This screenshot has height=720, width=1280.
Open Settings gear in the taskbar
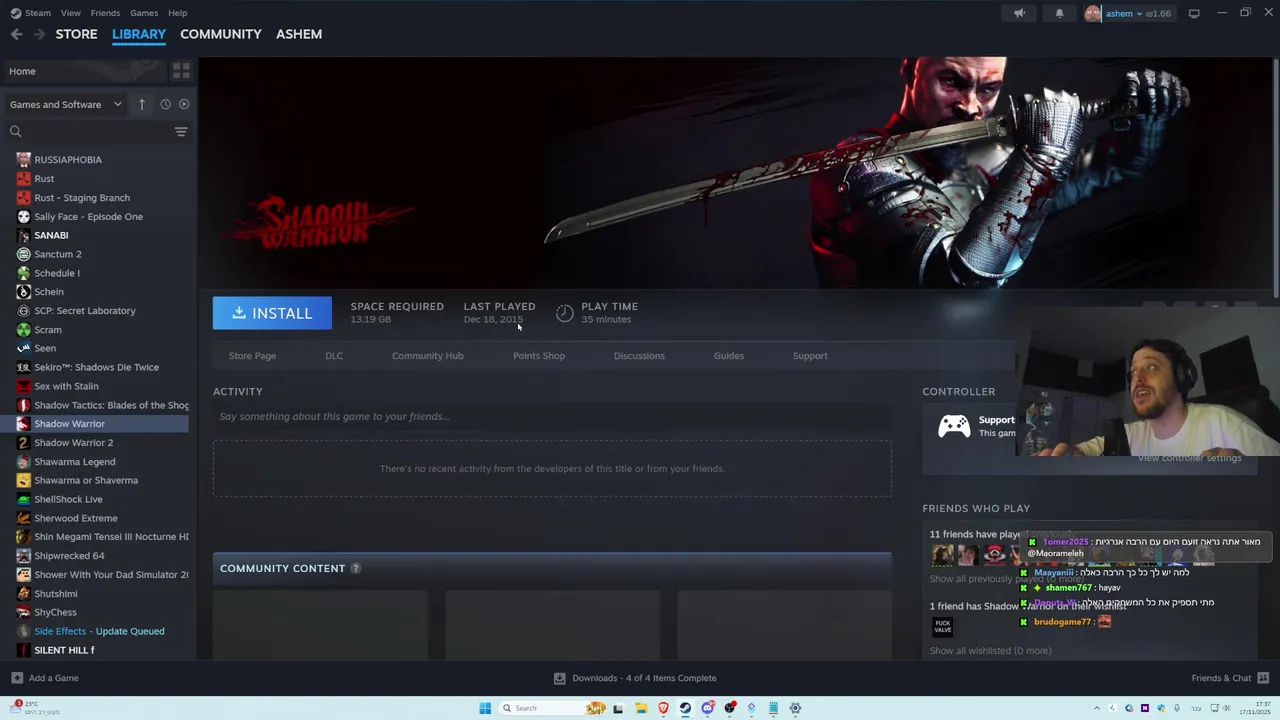[x=795, y=708]
